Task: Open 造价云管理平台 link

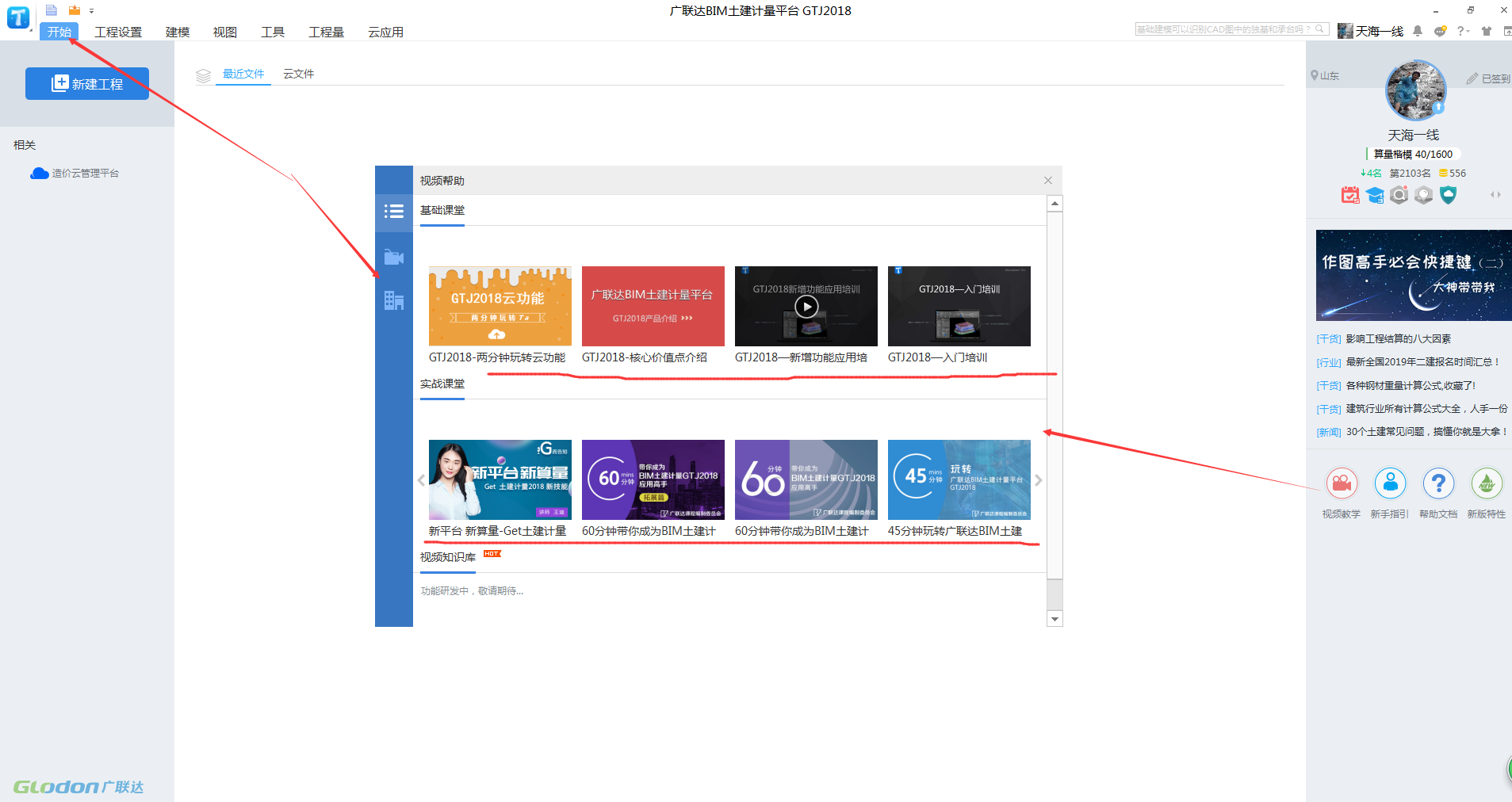Action: pyautogui.click(x=75, y=173)
